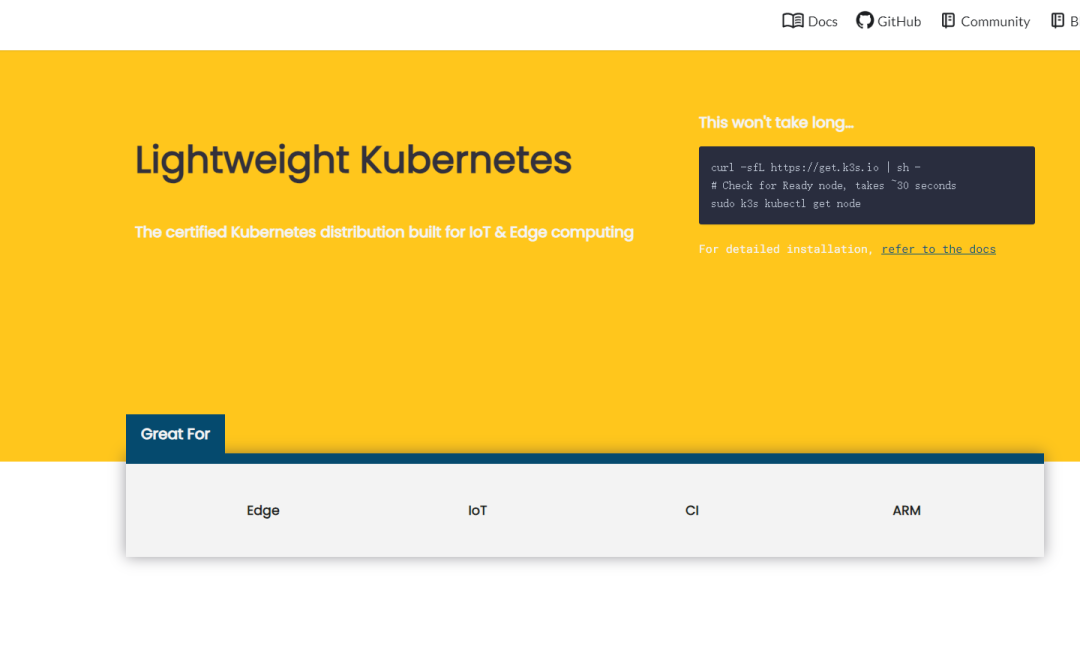Go to the Community page link
The height and width of the screenshot is (665, 1080).
[986, 21]
